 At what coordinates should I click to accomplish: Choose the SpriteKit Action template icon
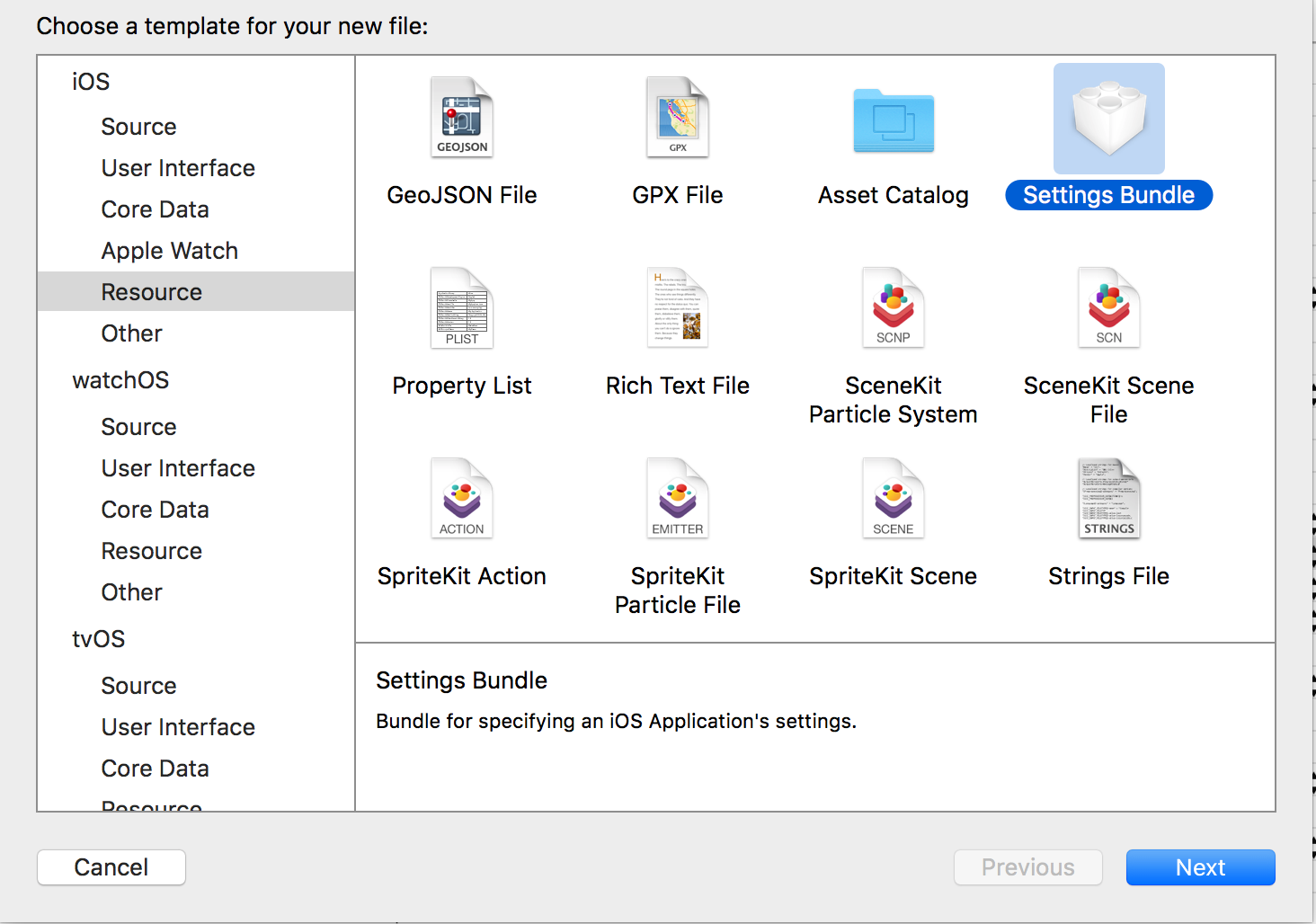click(462, 499)
